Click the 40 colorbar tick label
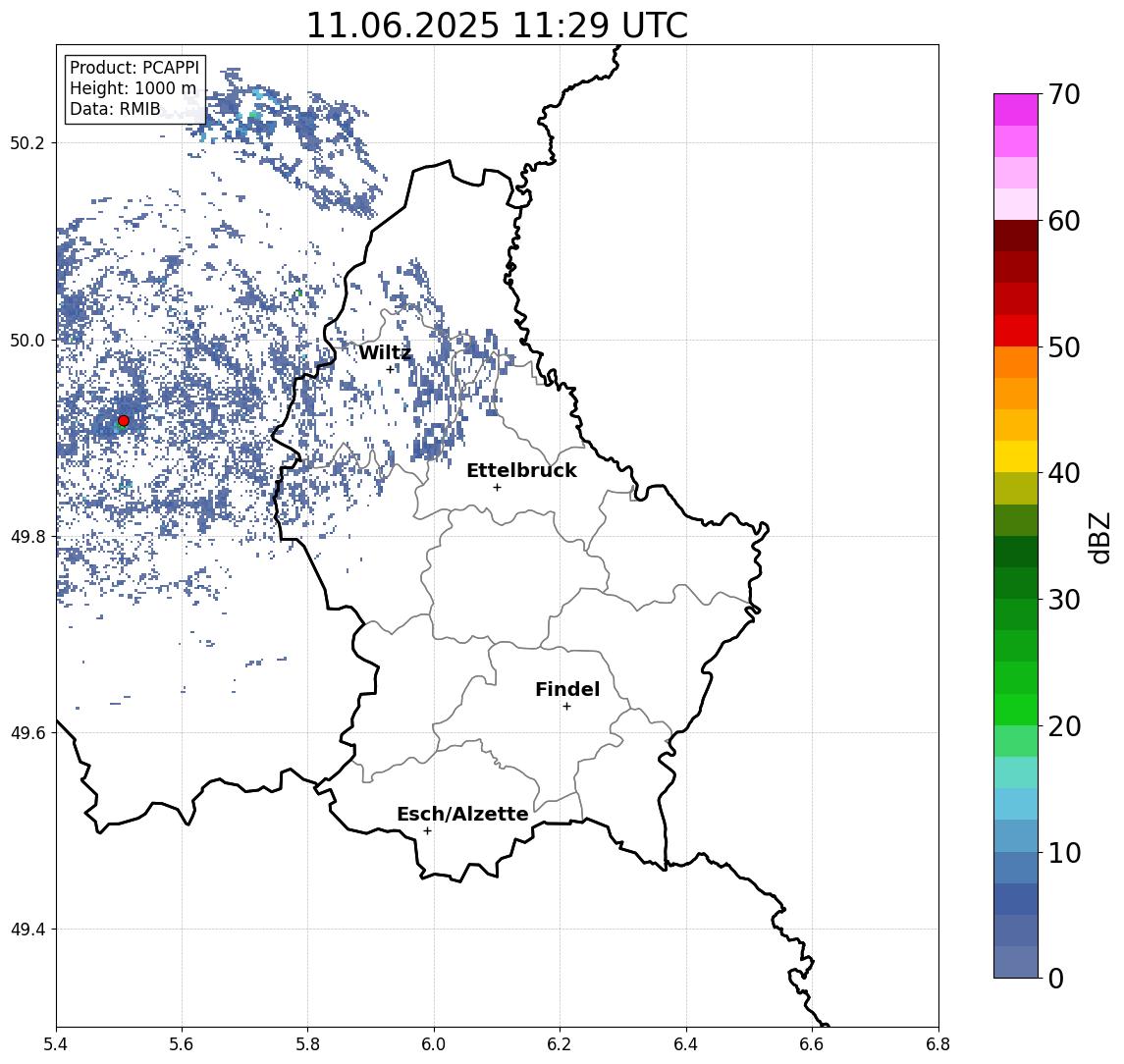Viewport: 1124px width, 1064px height. click(1064, 473)
